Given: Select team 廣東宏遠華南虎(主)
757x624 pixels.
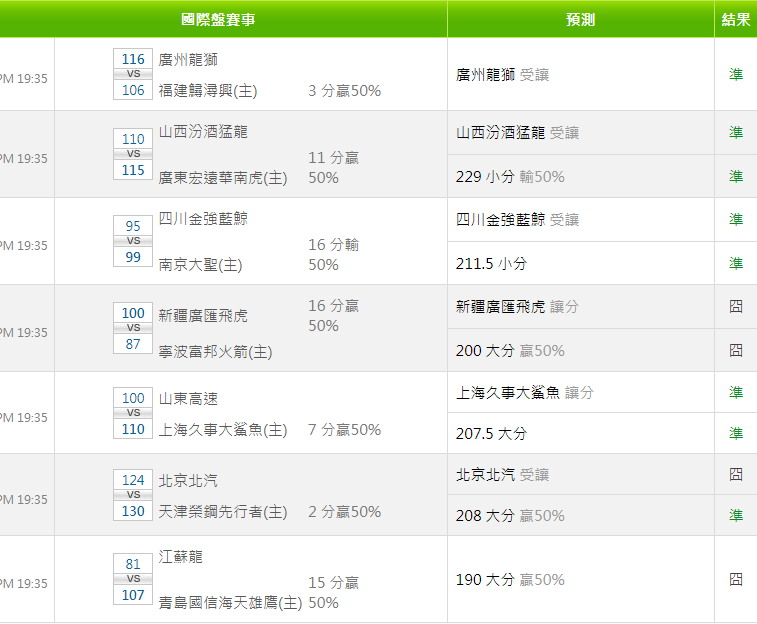Looking at the screenshot, I should [x=223, y=178].
